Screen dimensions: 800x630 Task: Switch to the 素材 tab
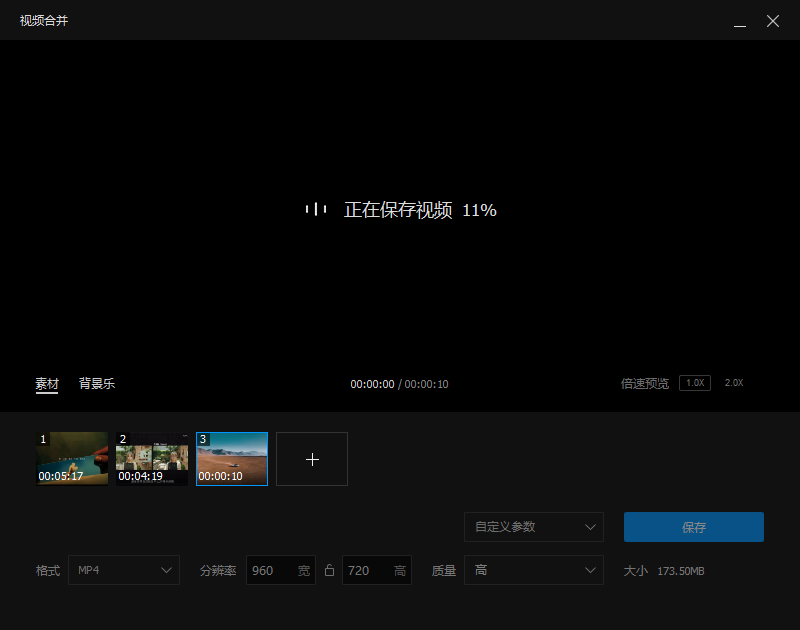tap(47, 383)
